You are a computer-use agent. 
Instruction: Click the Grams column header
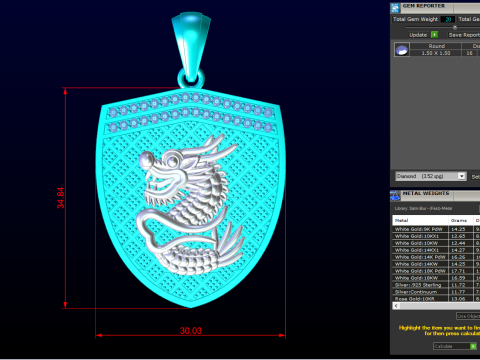click(461, 220)
